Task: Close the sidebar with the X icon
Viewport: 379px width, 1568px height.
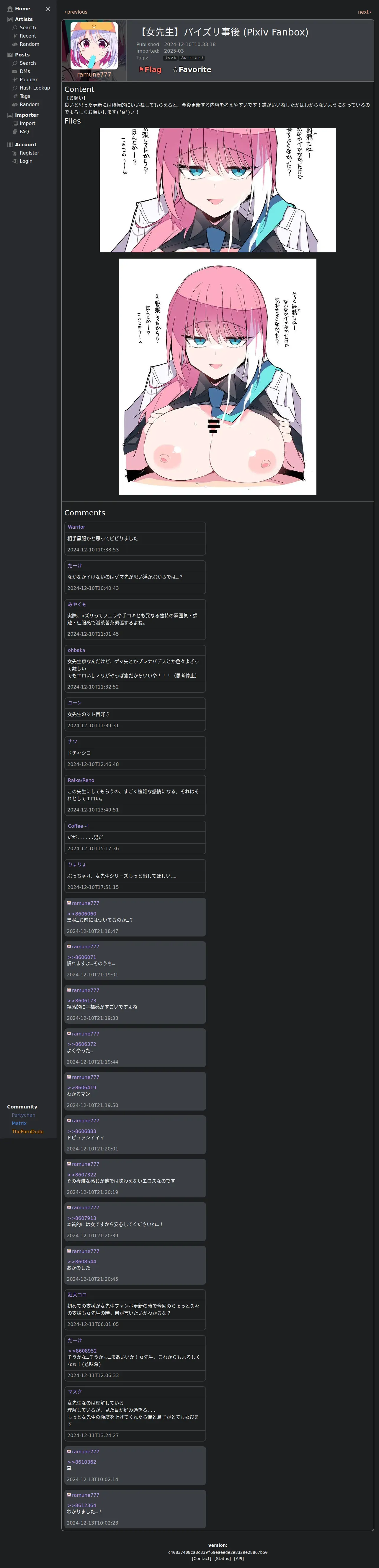Action: 48,9
